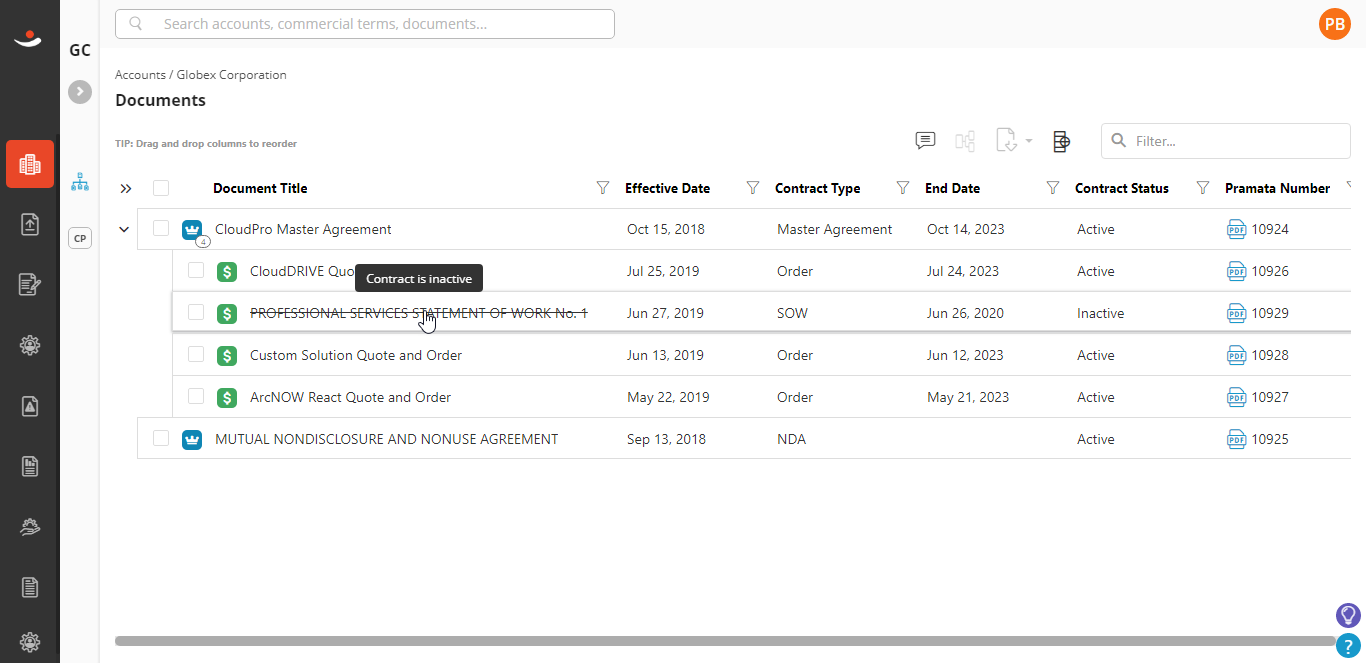Click the document search toolbar icon
Viewport: 1366px width, 663px height.
tap(1062, 142)
